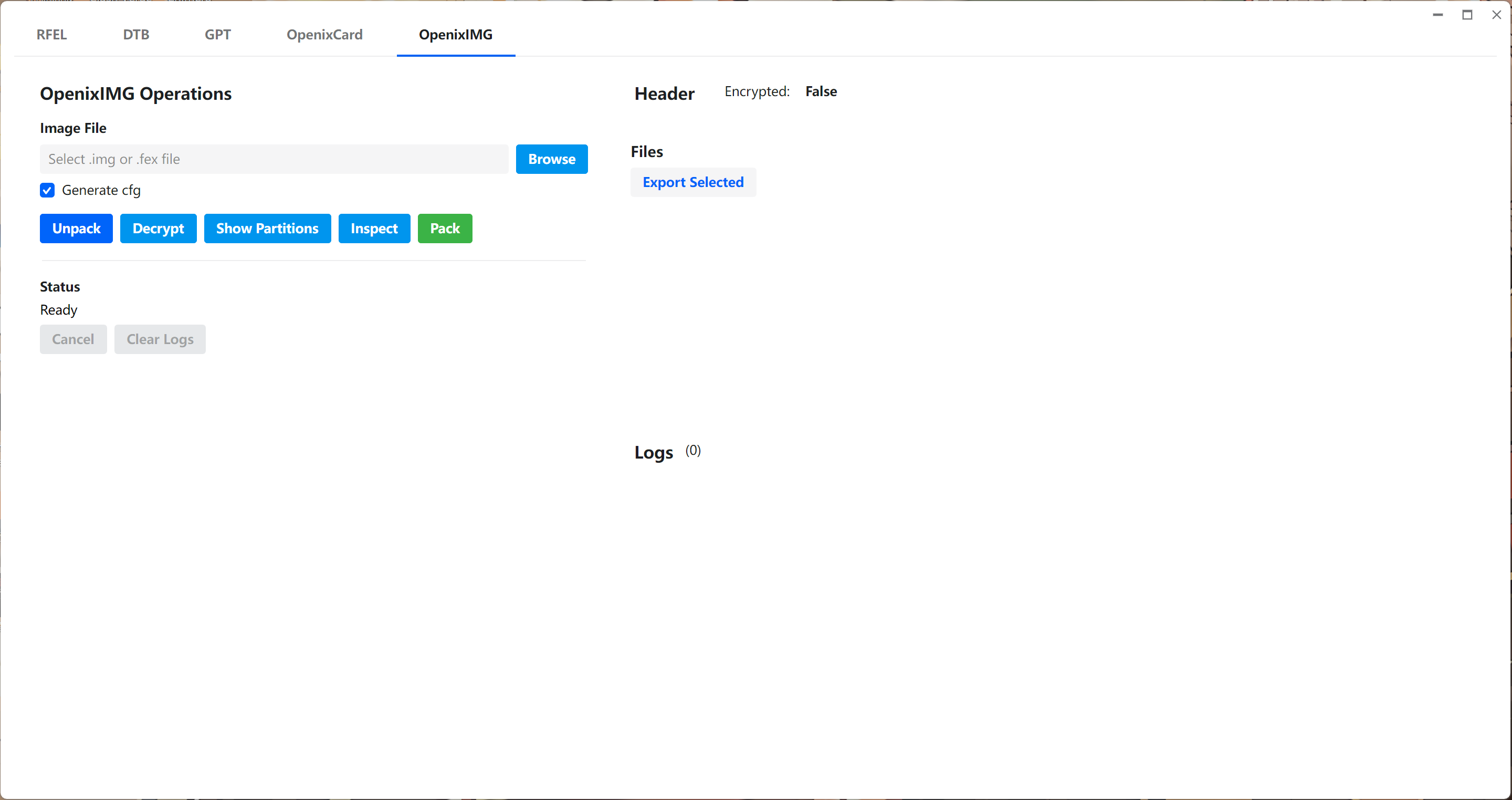Minimize the application window
Screen dimensions: 1512x800
pos(1437,15)
